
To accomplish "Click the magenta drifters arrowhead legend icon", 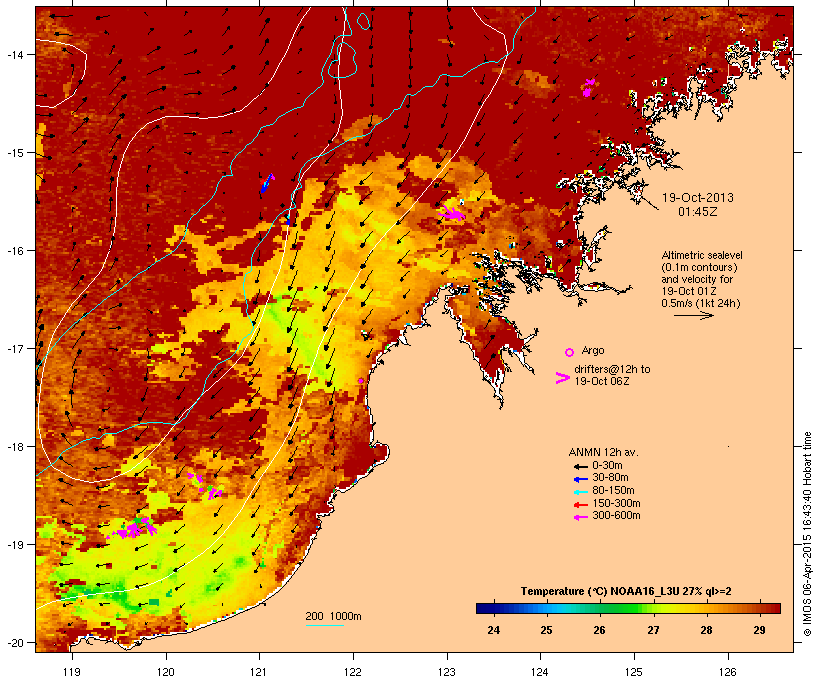I will click(x=563, y=378).
